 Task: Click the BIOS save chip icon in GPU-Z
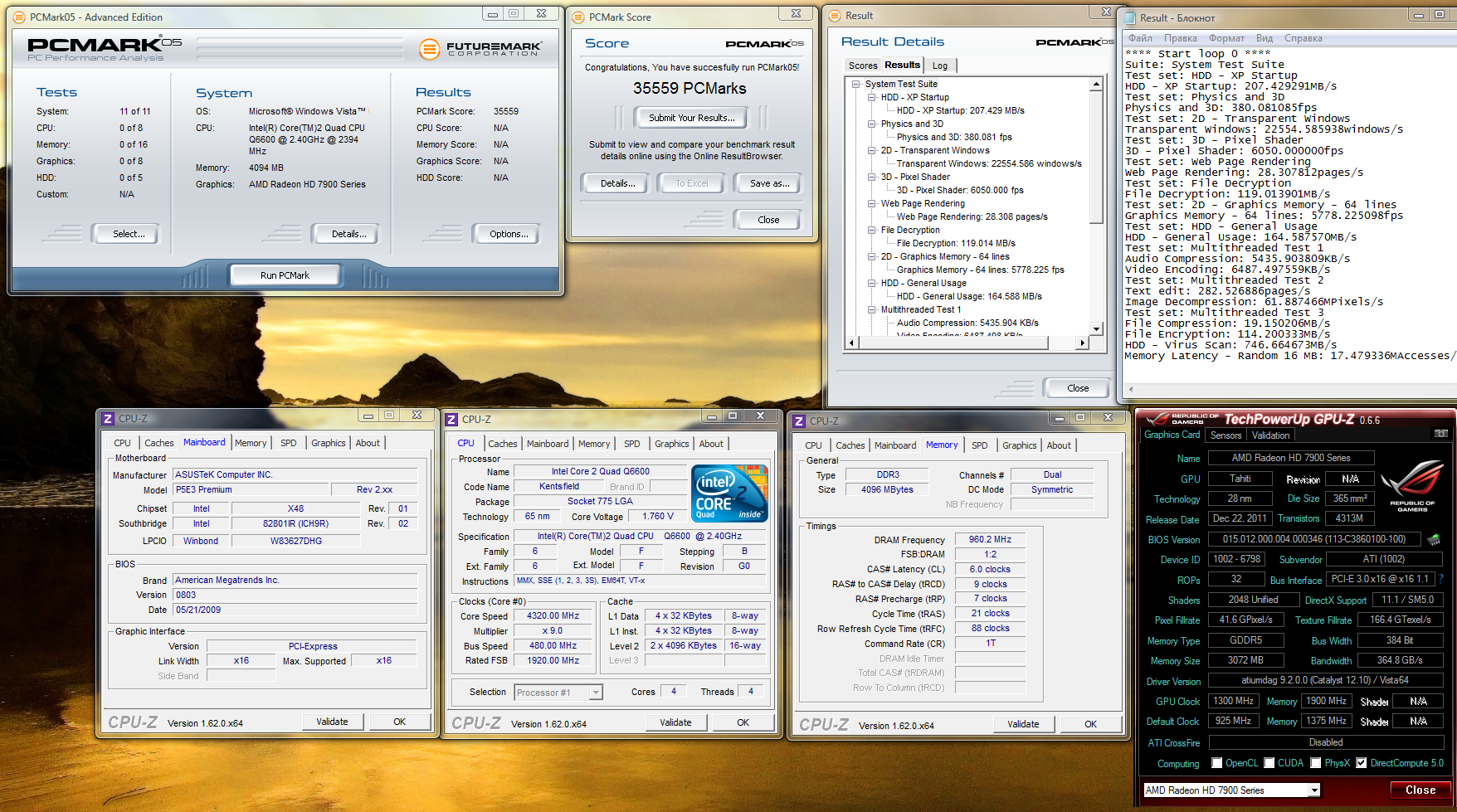point(1433,539)
